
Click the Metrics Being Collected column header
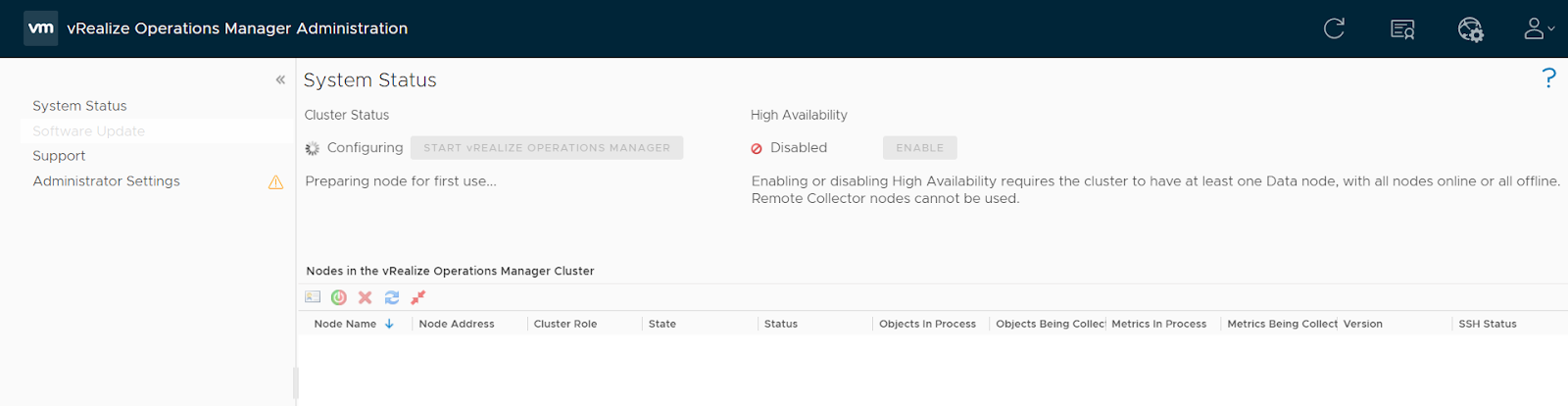click(1282, 324)
